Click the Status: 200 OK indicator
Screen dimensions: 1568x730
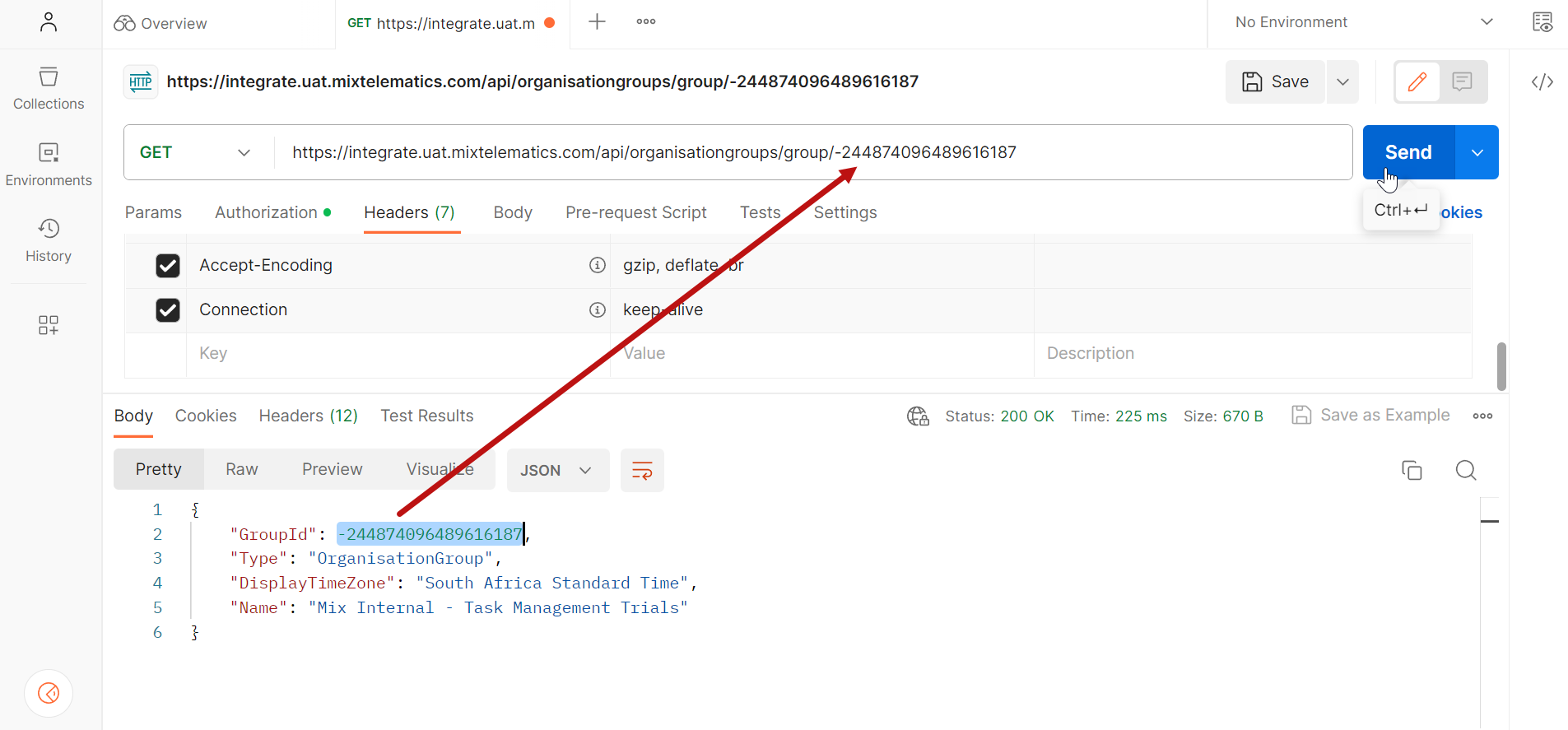(x=999, y=416)
